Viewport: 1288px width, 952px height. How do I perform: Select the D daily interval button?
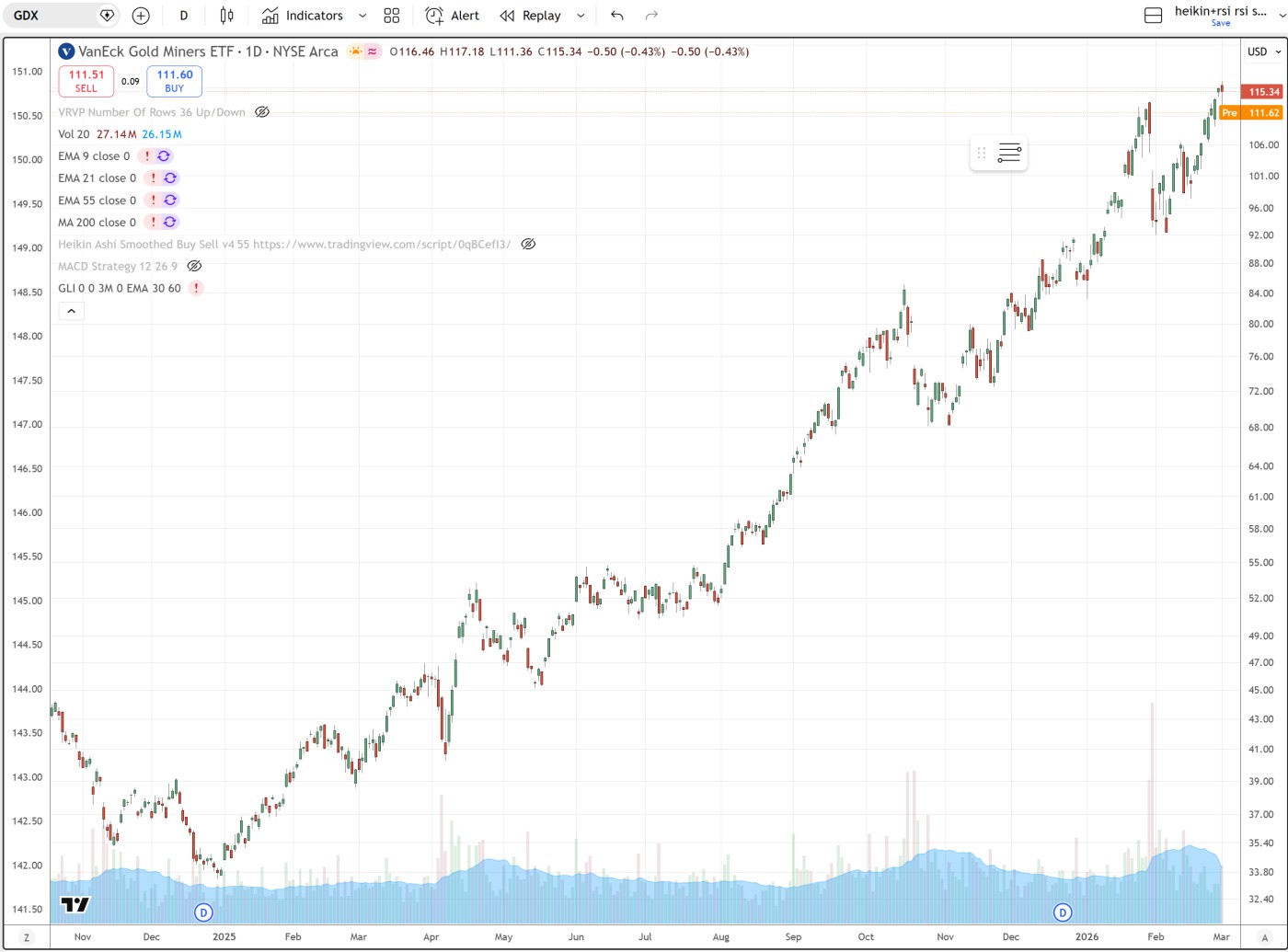pyautogui.click(x=184, y=16)
